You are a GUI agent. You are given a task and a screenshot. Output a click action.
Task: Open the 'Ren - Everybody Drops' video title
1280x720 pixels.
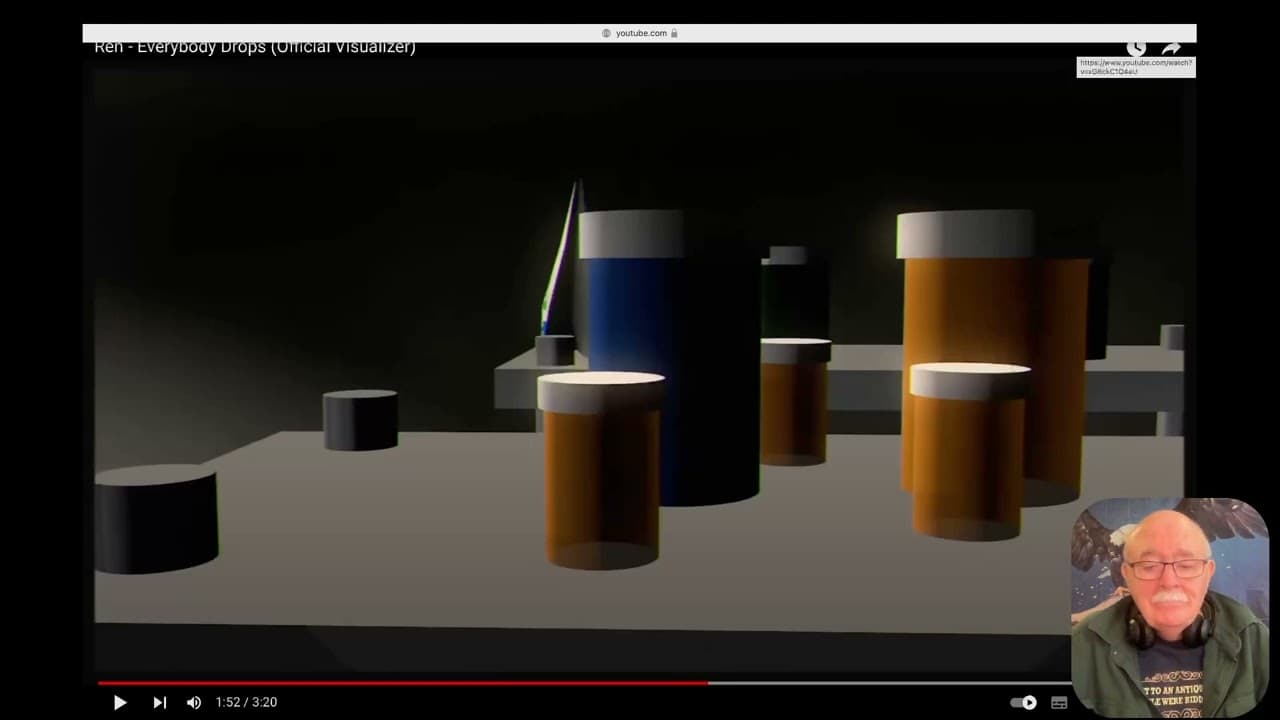[x=255, y=47]
